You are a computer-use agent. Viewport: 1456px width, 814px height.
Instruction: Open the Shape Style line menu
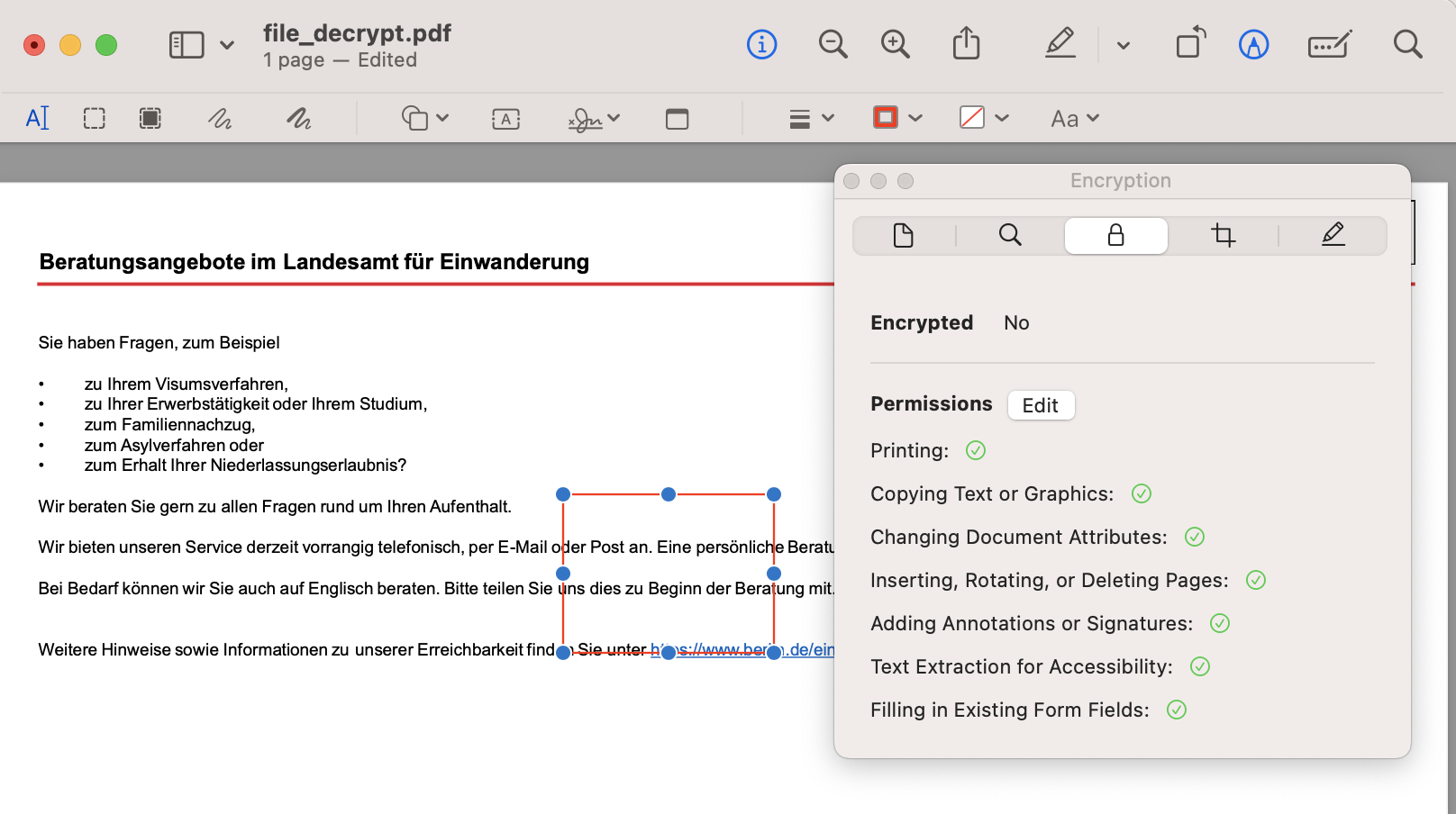point(812,119)
